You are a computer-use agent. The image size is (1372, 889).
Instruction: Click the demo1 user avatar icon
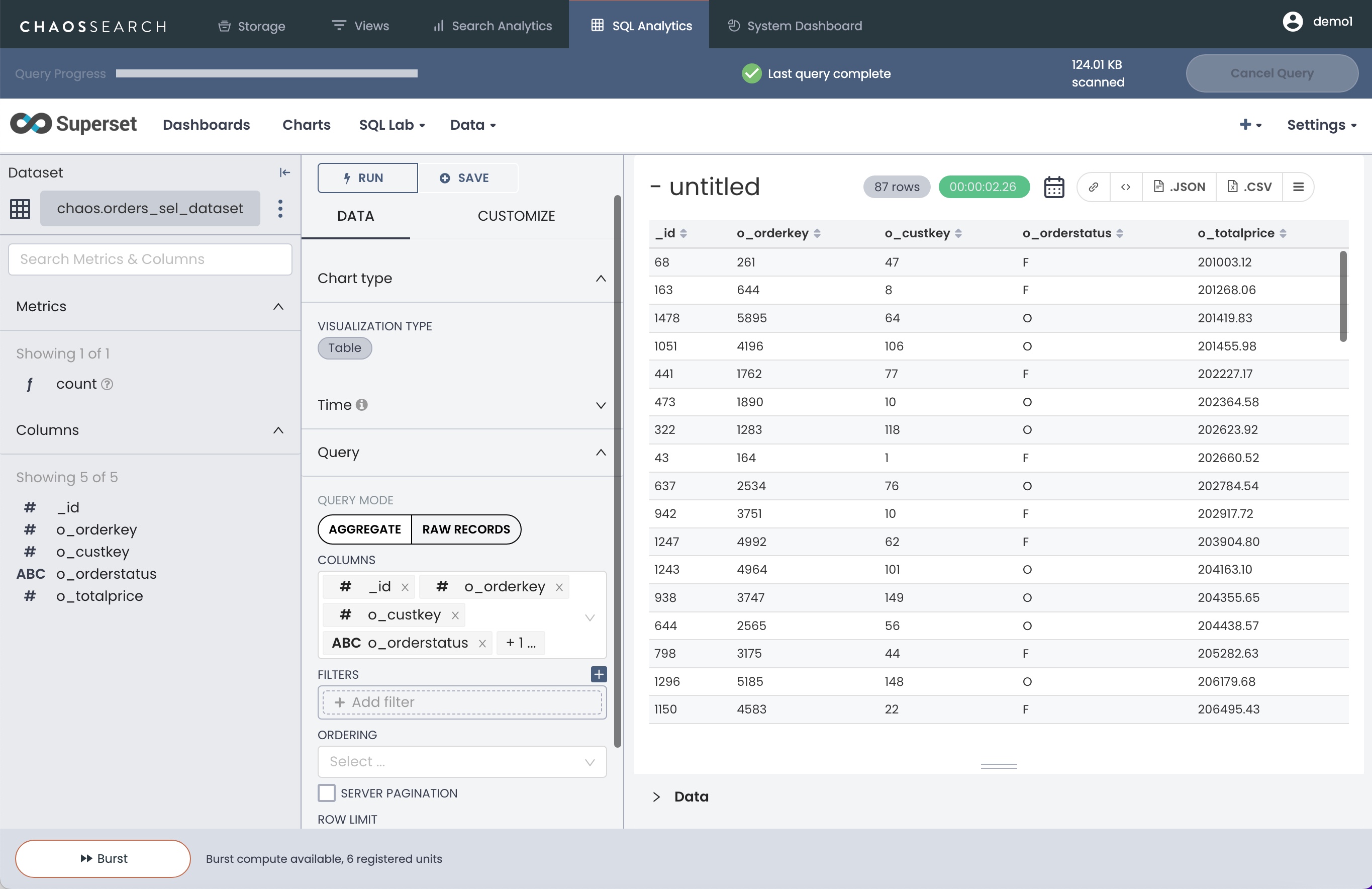1293,22
